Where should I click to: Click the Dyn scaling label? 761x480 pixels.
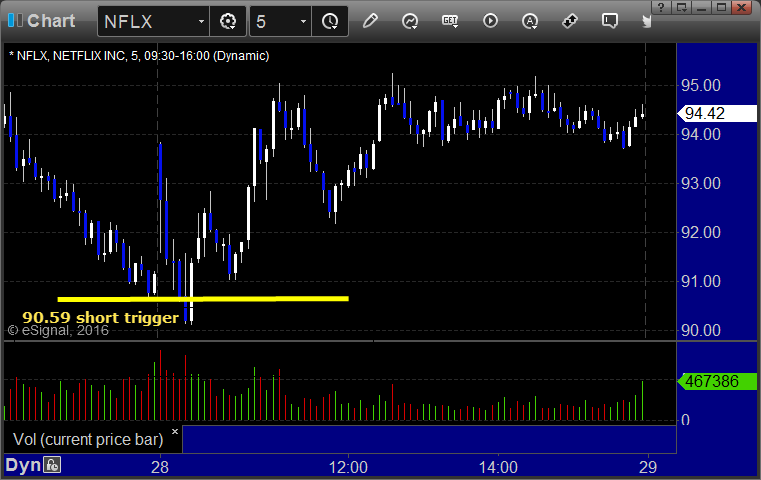tap(23, 465)
